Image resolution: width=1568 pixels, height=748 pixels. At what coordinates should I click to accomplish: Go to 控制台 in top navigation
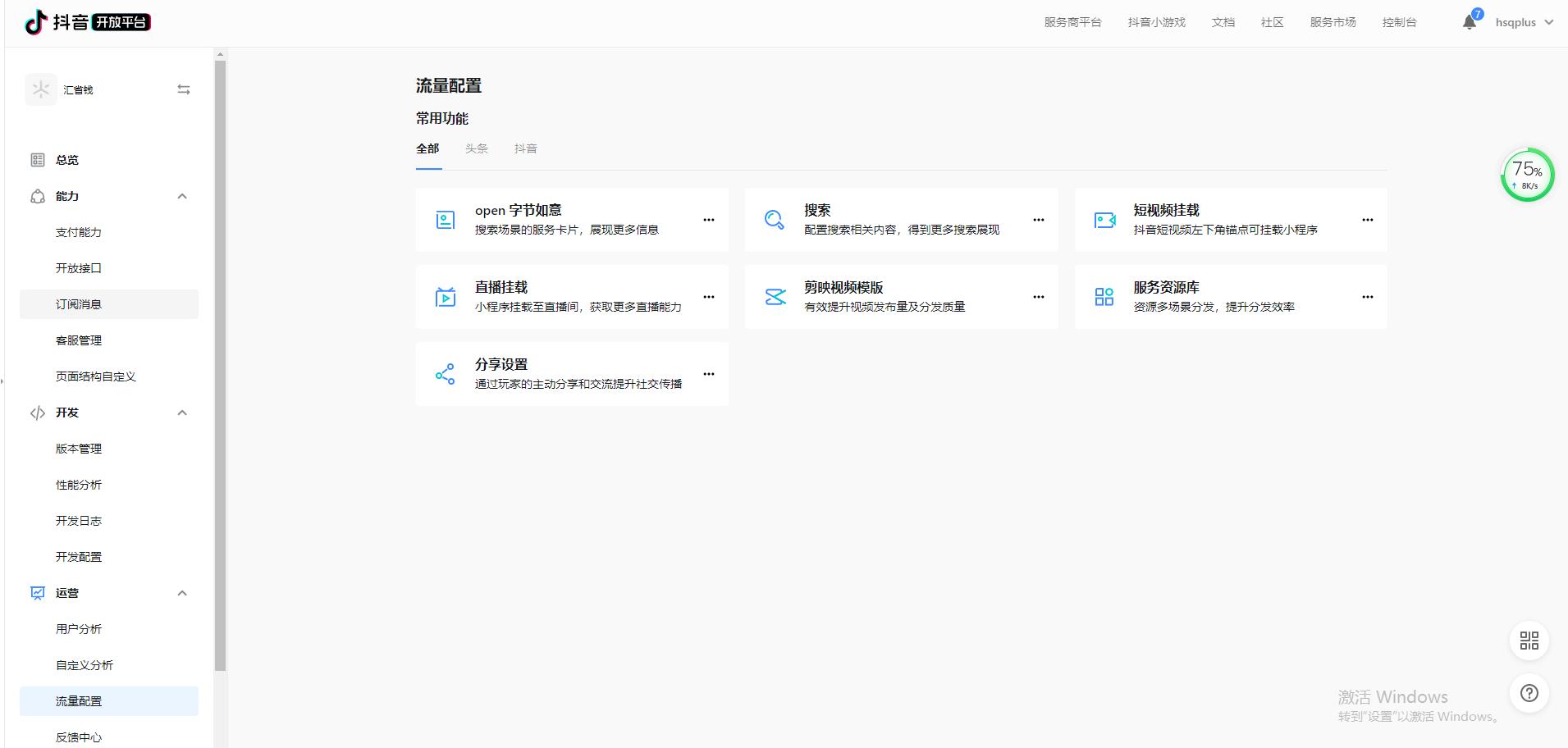point(1399,22)
